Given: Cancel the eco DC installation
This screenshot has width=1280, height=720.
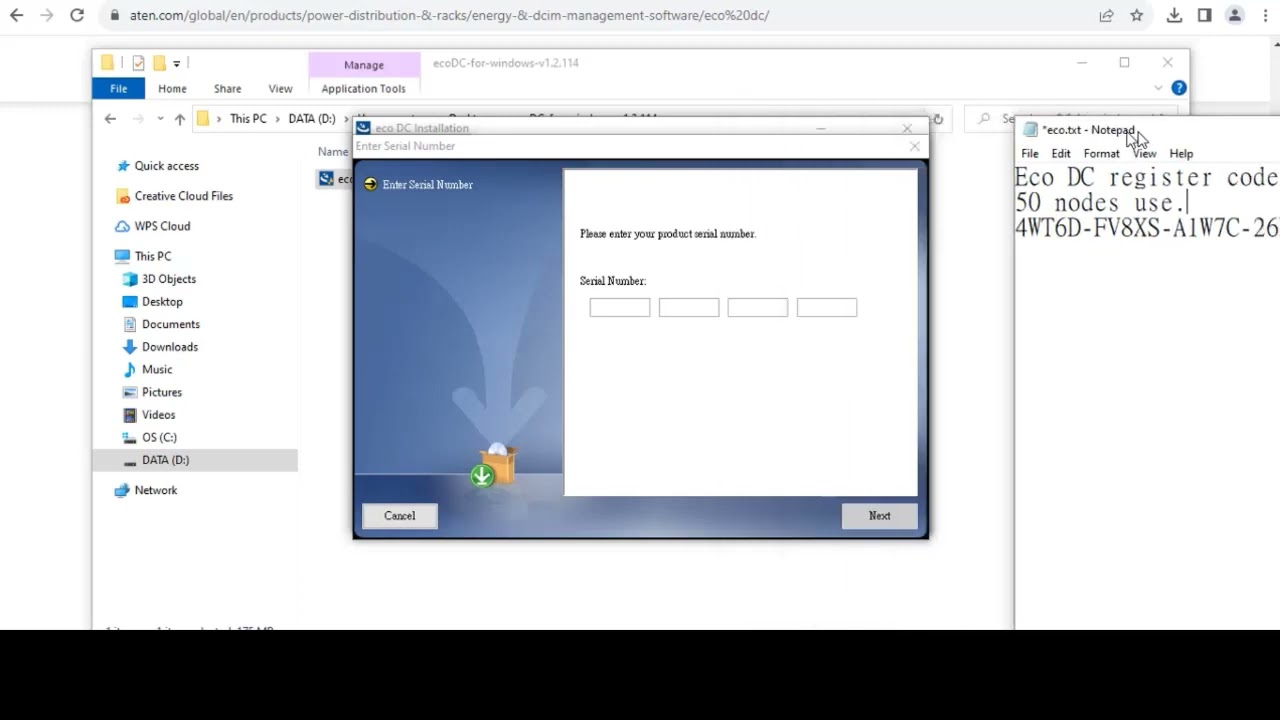Looking at the screenshot, I should click(x=399, y=516).
